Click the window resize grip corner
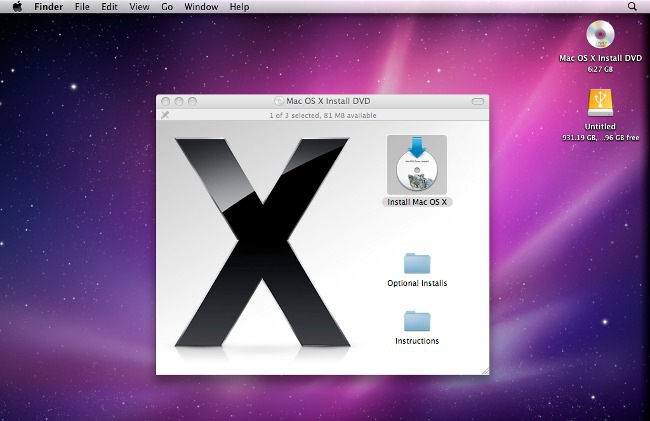Image resolution: width=650 pixels, height=421 pixels. click(x=485, y=371)
